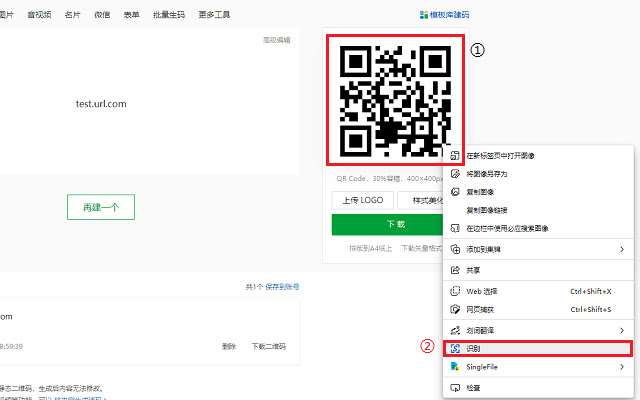Click the 模板库建码 link
The height and width of the screenshot is (400, 640).
pyautogui.click(x=449, y=15)
